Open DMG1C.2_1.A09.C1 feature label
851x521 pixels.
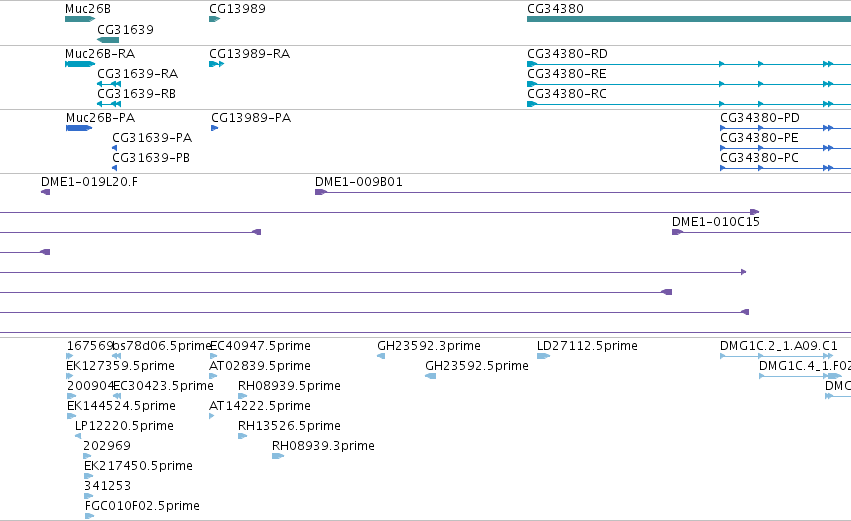[779, 346]
